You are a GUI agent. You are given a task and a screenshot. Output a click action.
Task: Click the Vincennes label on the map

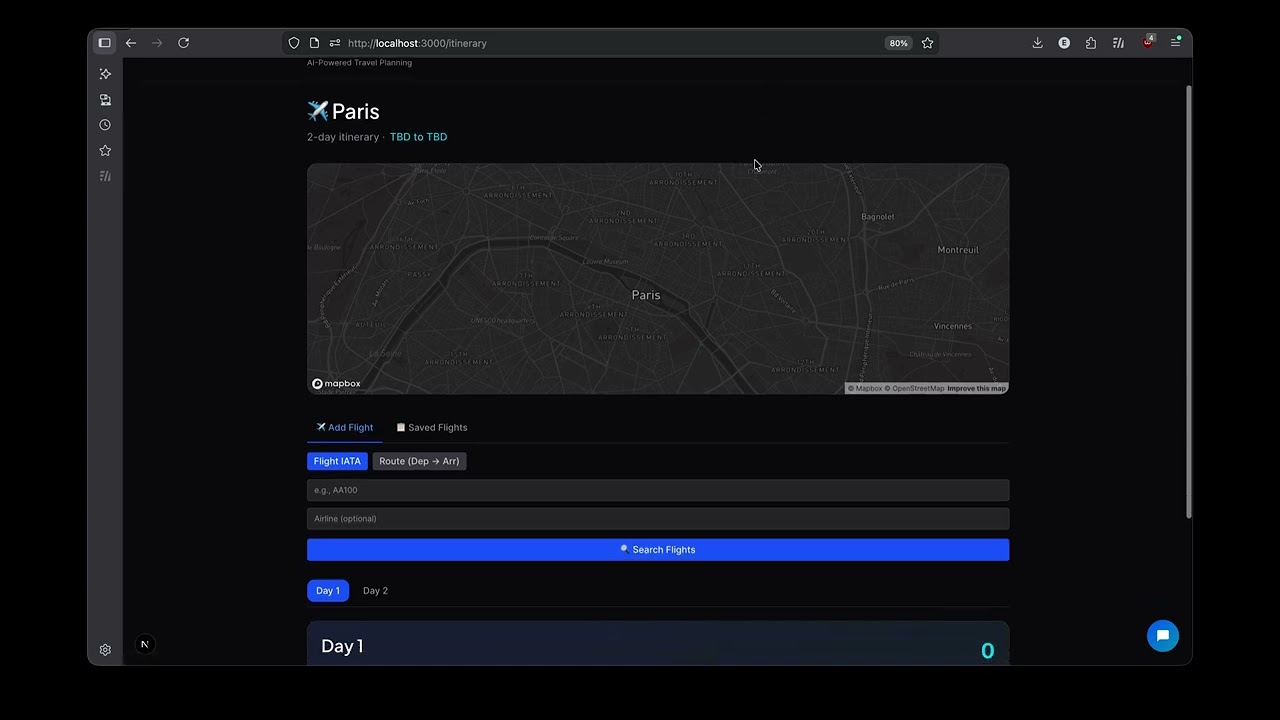952,326
